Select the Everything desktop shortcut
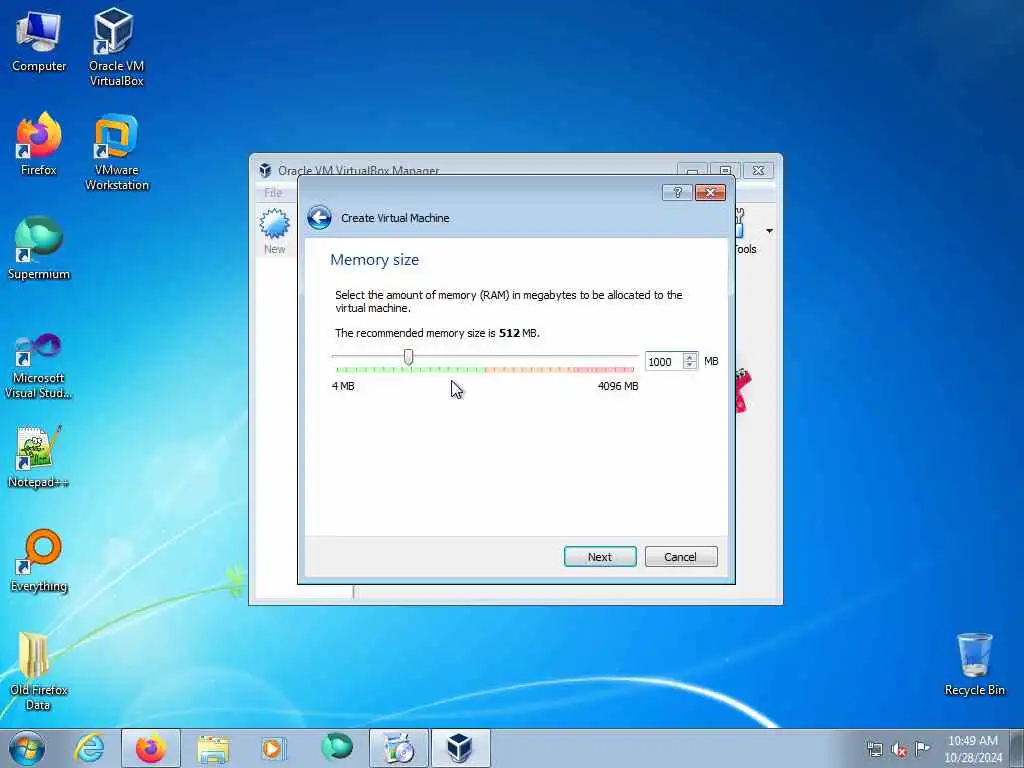The height and width of the screenshot is (768, 1024). (39, 560)
